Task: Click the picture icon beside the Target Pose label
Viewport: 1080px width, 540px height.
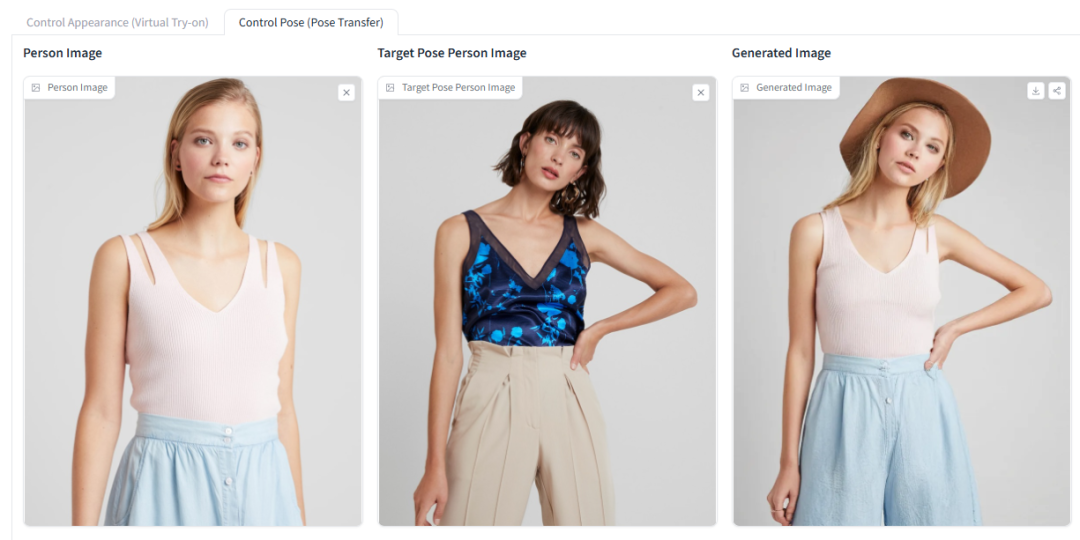Action: [x=390, y=88]
